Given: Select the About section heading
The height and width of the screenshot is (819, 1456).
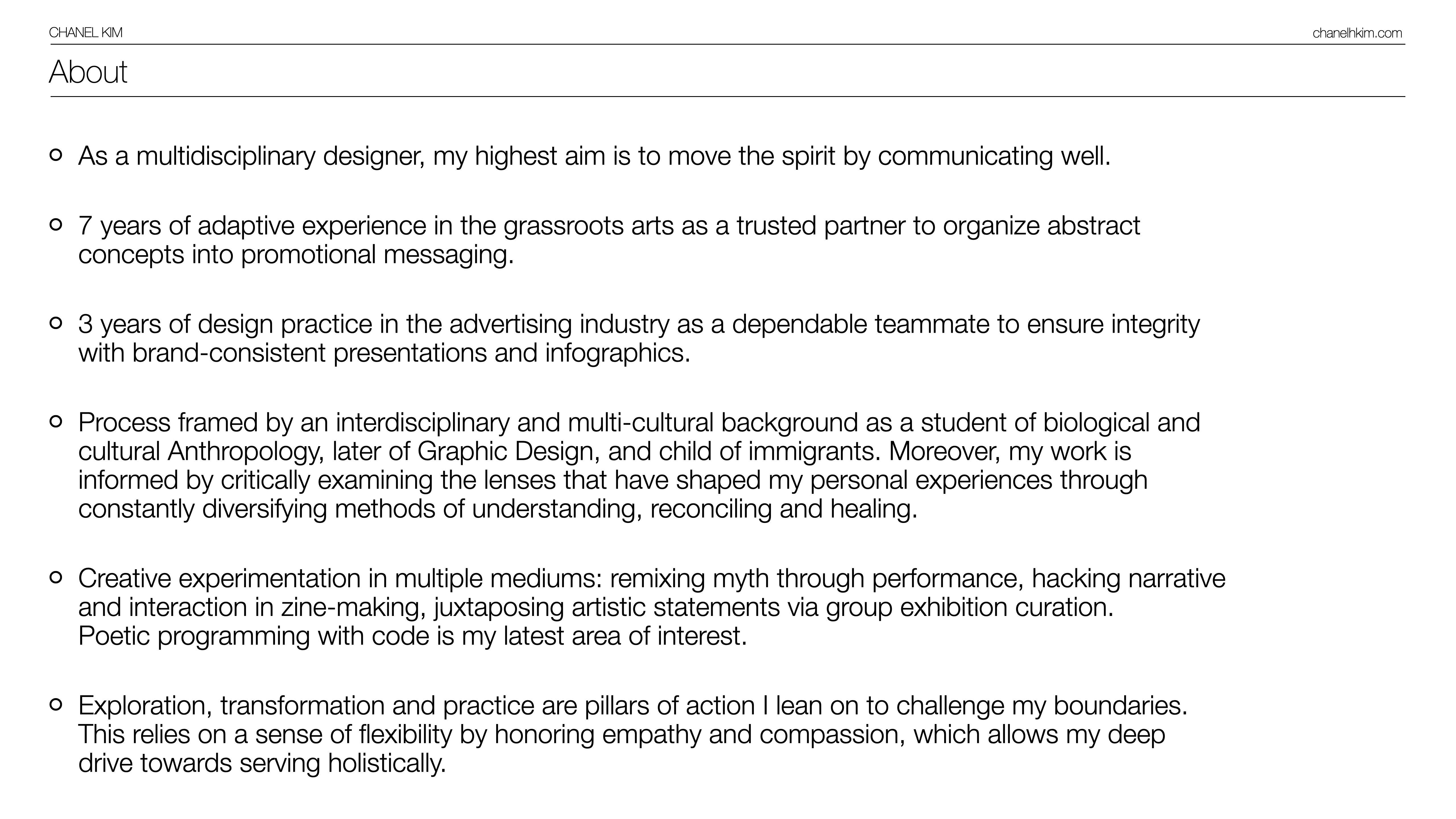Looking at the screenshot, I should (88, 72).
